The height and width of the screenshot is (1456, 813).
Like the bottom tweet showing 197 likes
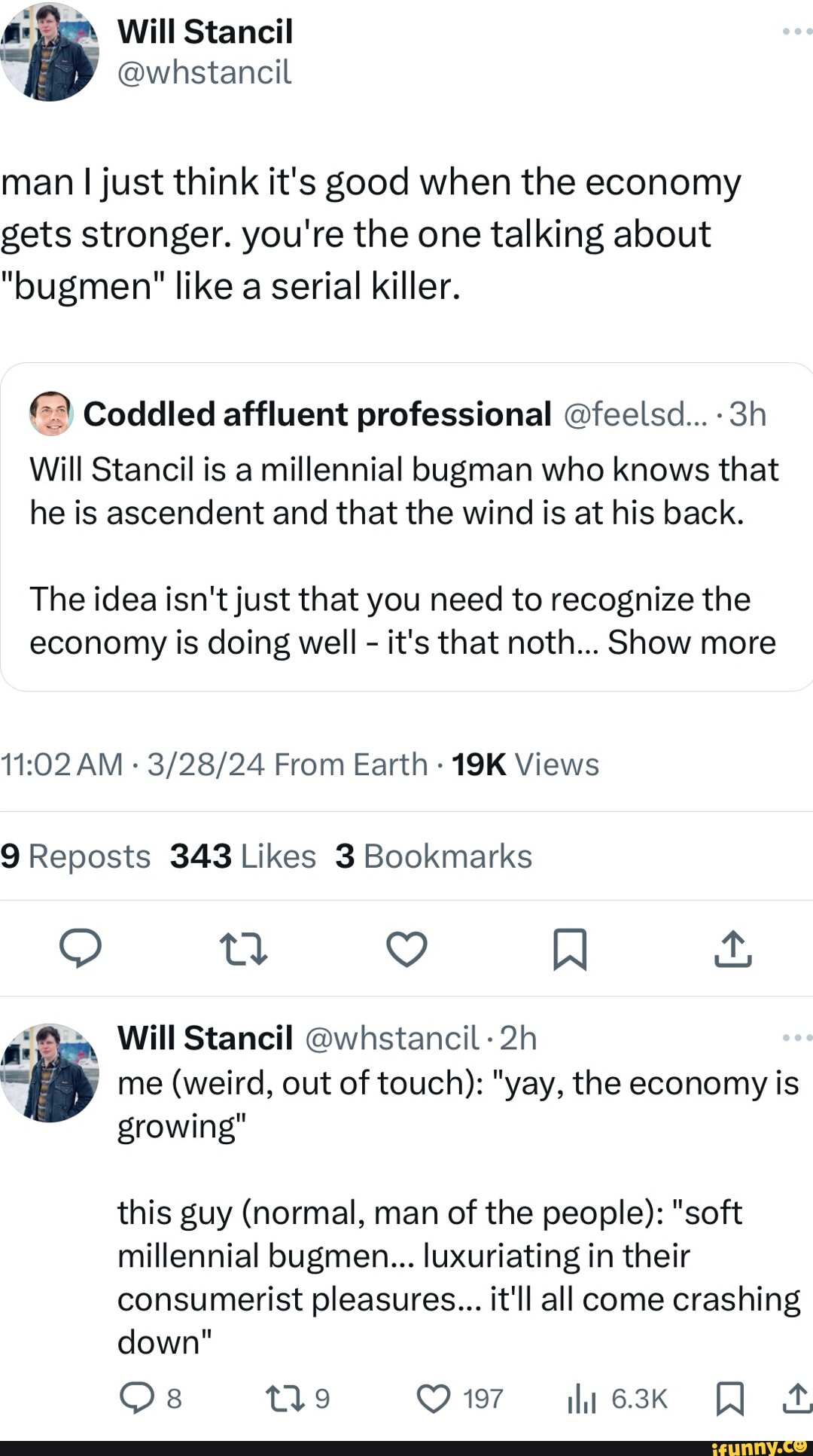(434, 1397)
